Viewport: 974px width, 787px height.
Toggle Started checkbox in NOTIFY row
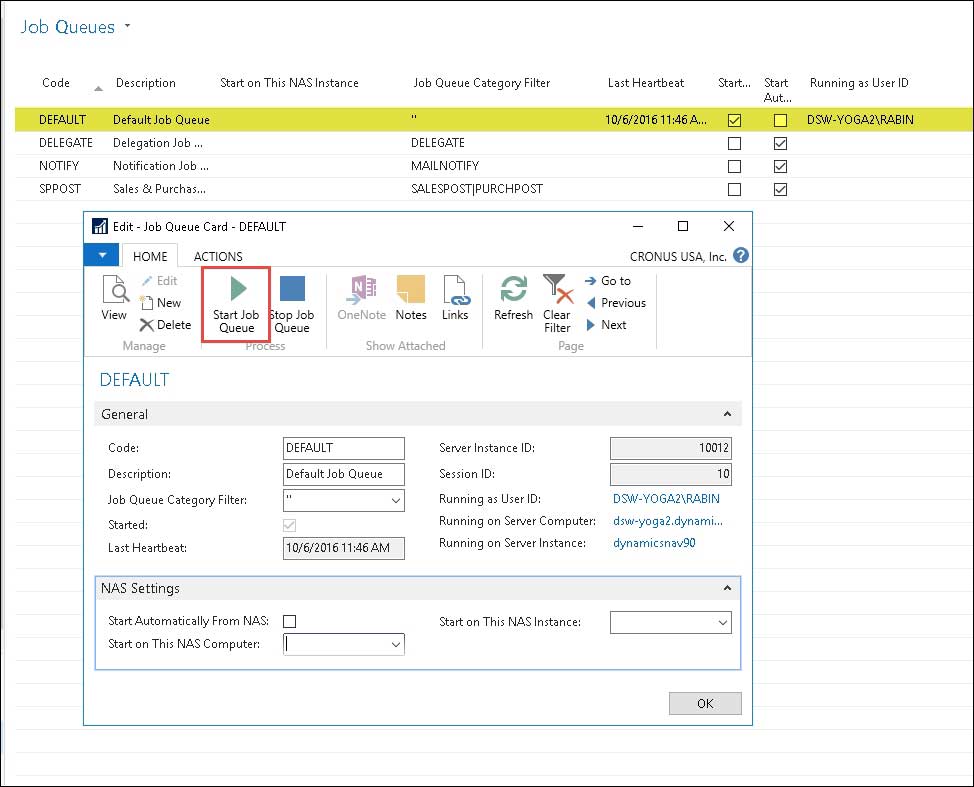click(735, 166)
